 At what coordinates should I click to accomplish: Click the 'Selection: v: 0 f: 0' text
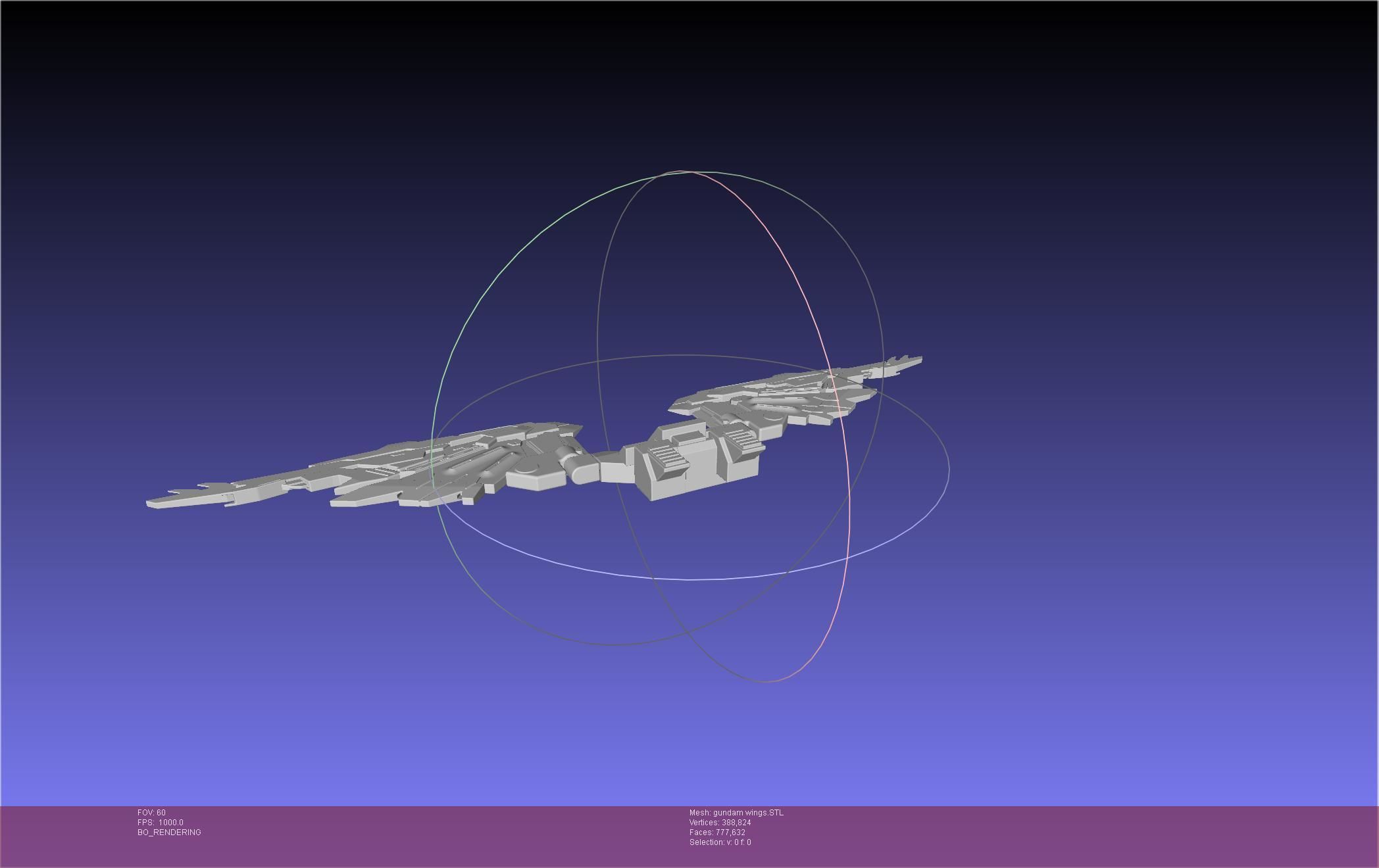click(x=720, y=842)
